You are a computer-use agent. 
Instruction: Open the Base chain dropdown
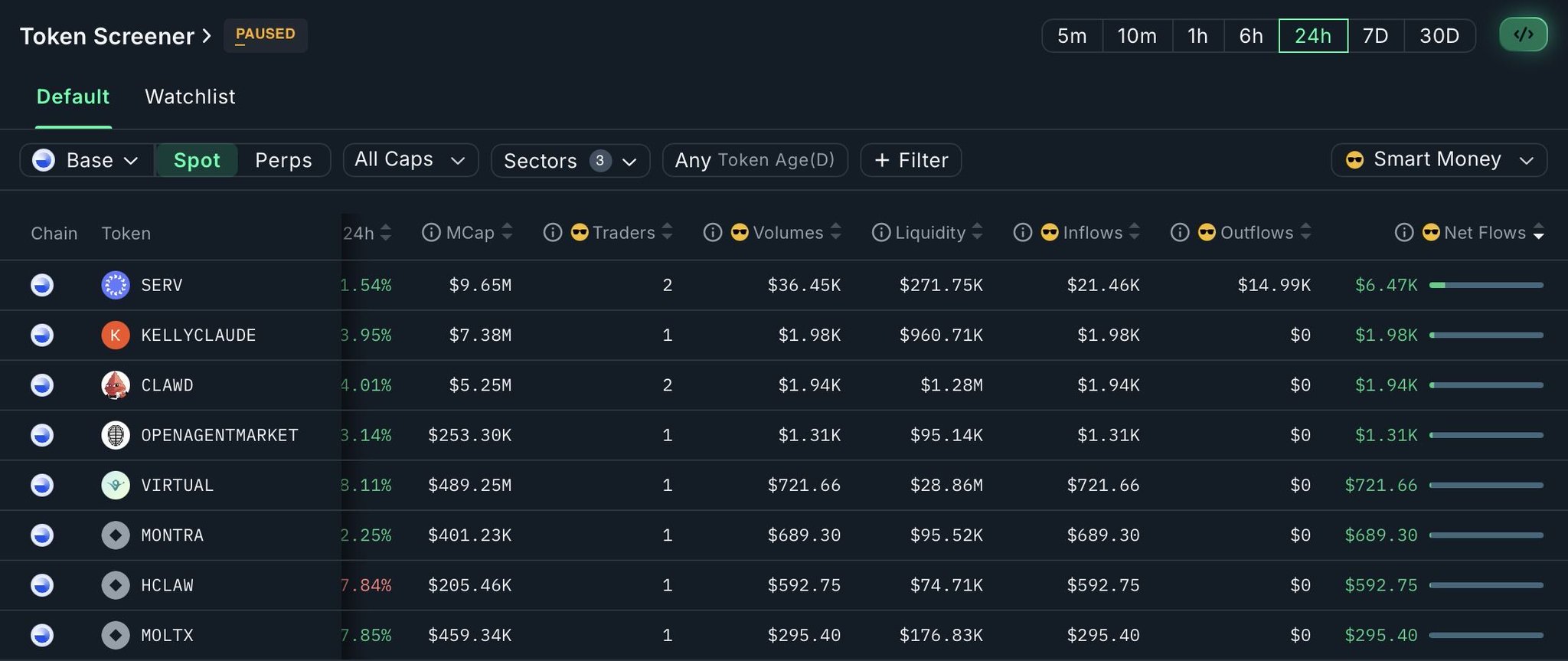tap(86, 160)
